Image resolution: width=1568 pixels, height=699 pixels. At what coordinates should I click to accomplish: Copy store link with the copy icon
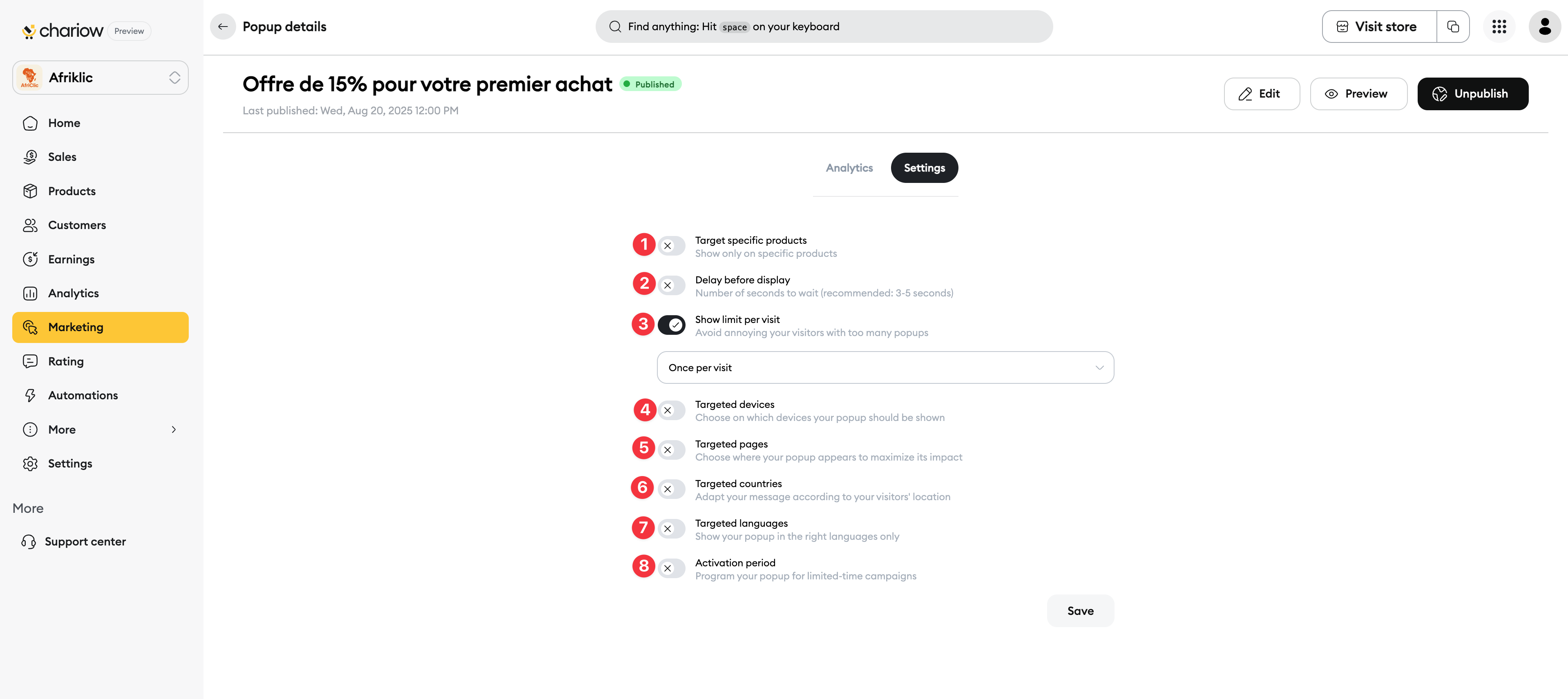click(1453, 27)
